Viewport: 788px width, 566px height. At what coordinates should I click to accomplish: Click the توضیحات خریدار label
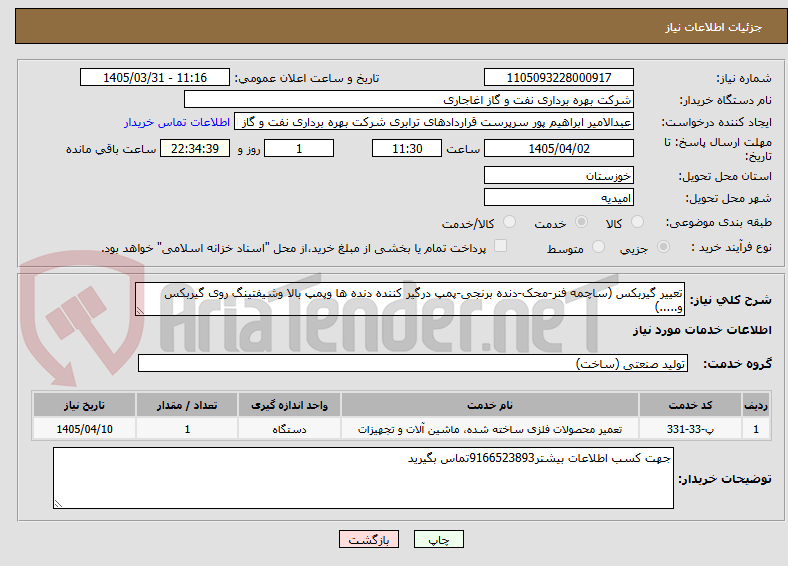tap(725, 479)
